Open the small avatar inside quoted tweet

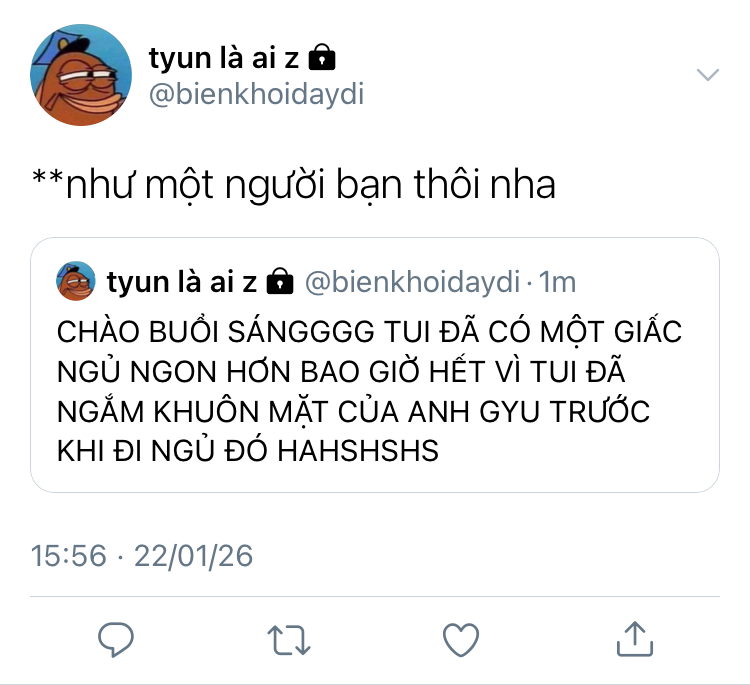(76, 281)
